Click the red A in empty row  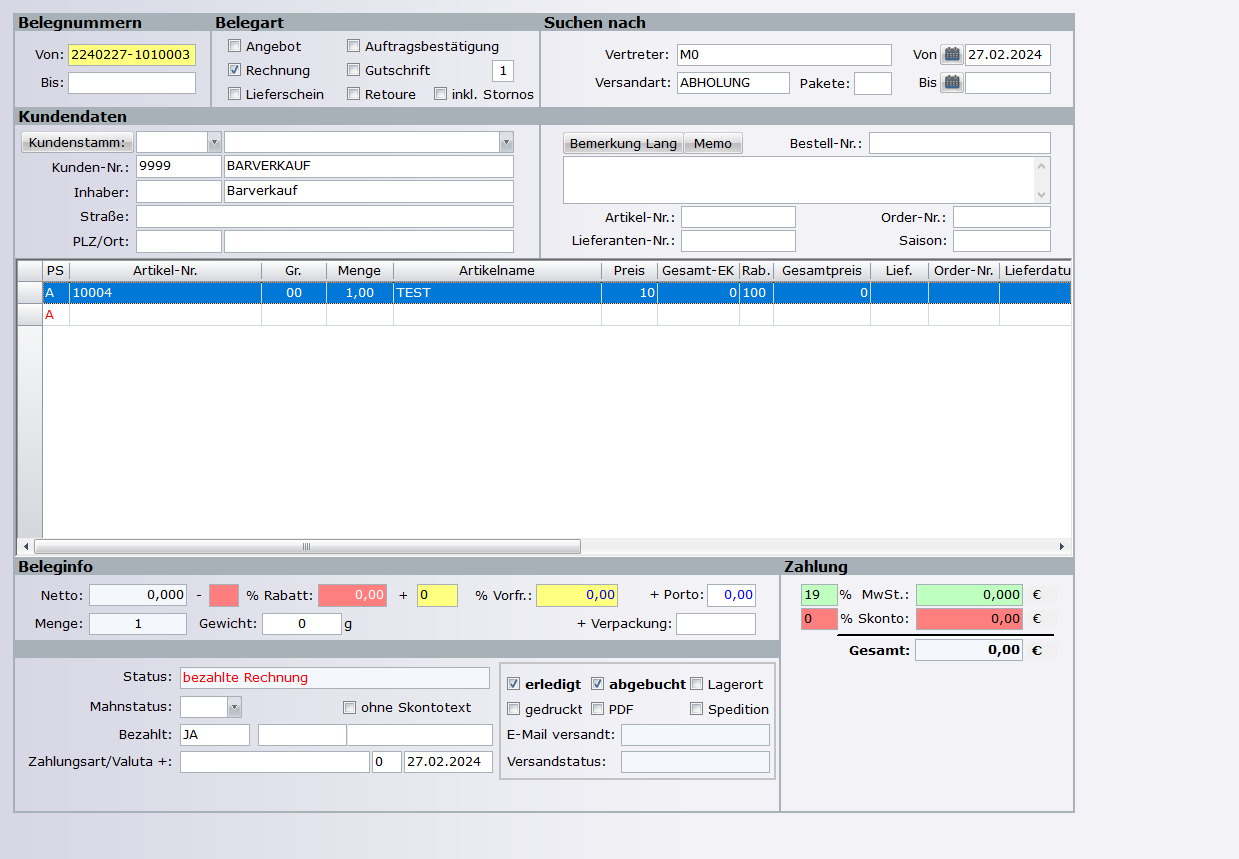(49, 315)
